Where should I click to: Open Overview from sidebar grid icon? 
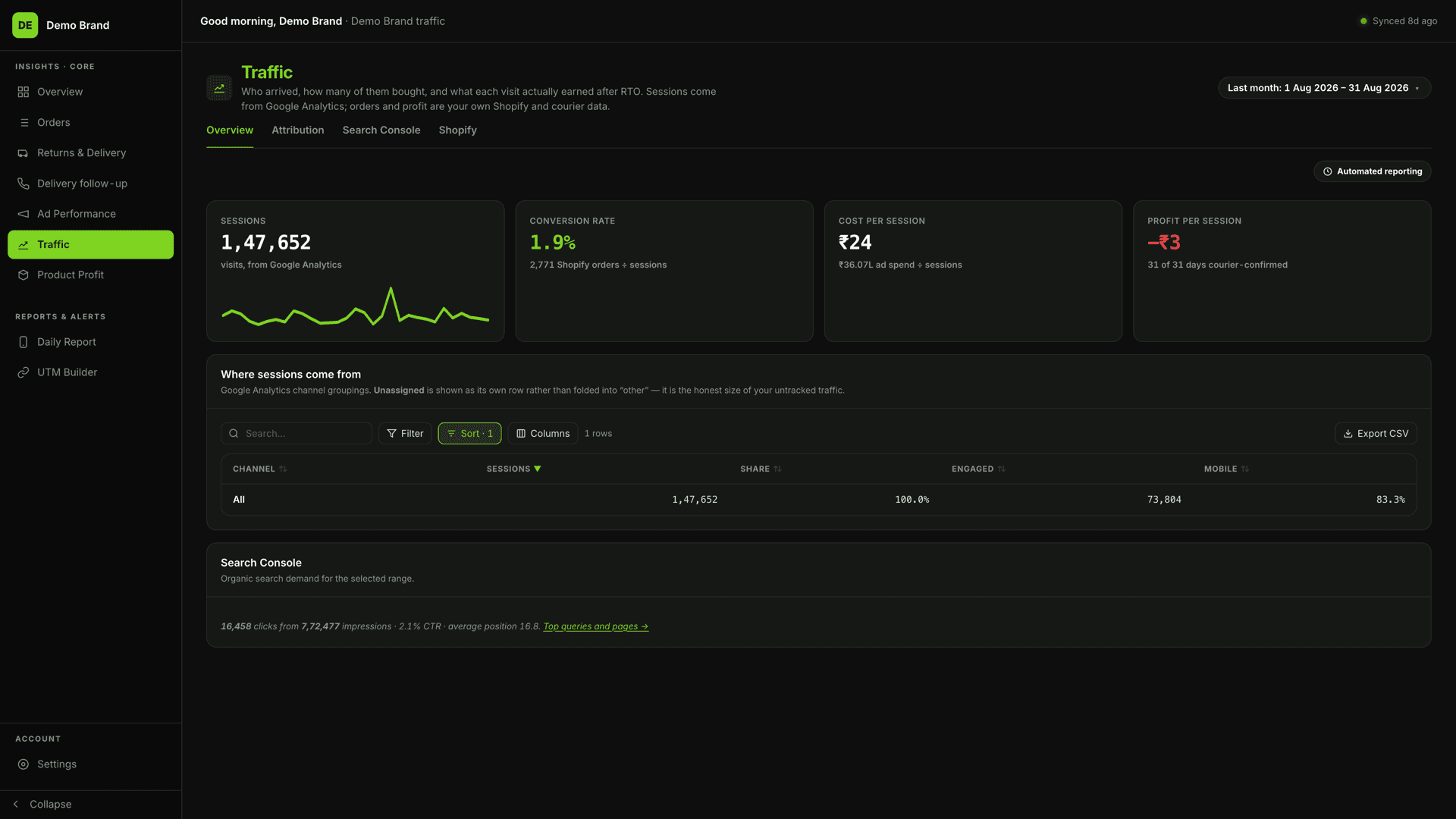[x=24, y=92]
